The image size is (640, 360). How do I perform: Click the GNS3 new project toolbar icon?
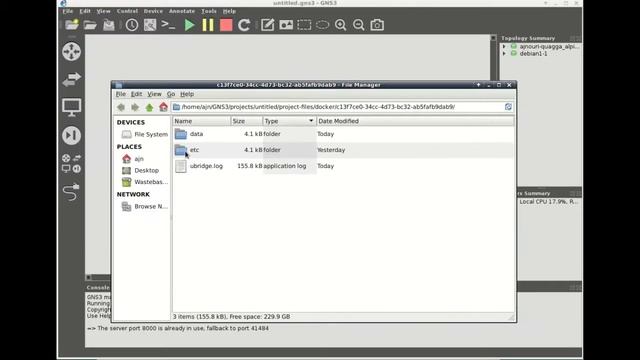pos(72,25)
